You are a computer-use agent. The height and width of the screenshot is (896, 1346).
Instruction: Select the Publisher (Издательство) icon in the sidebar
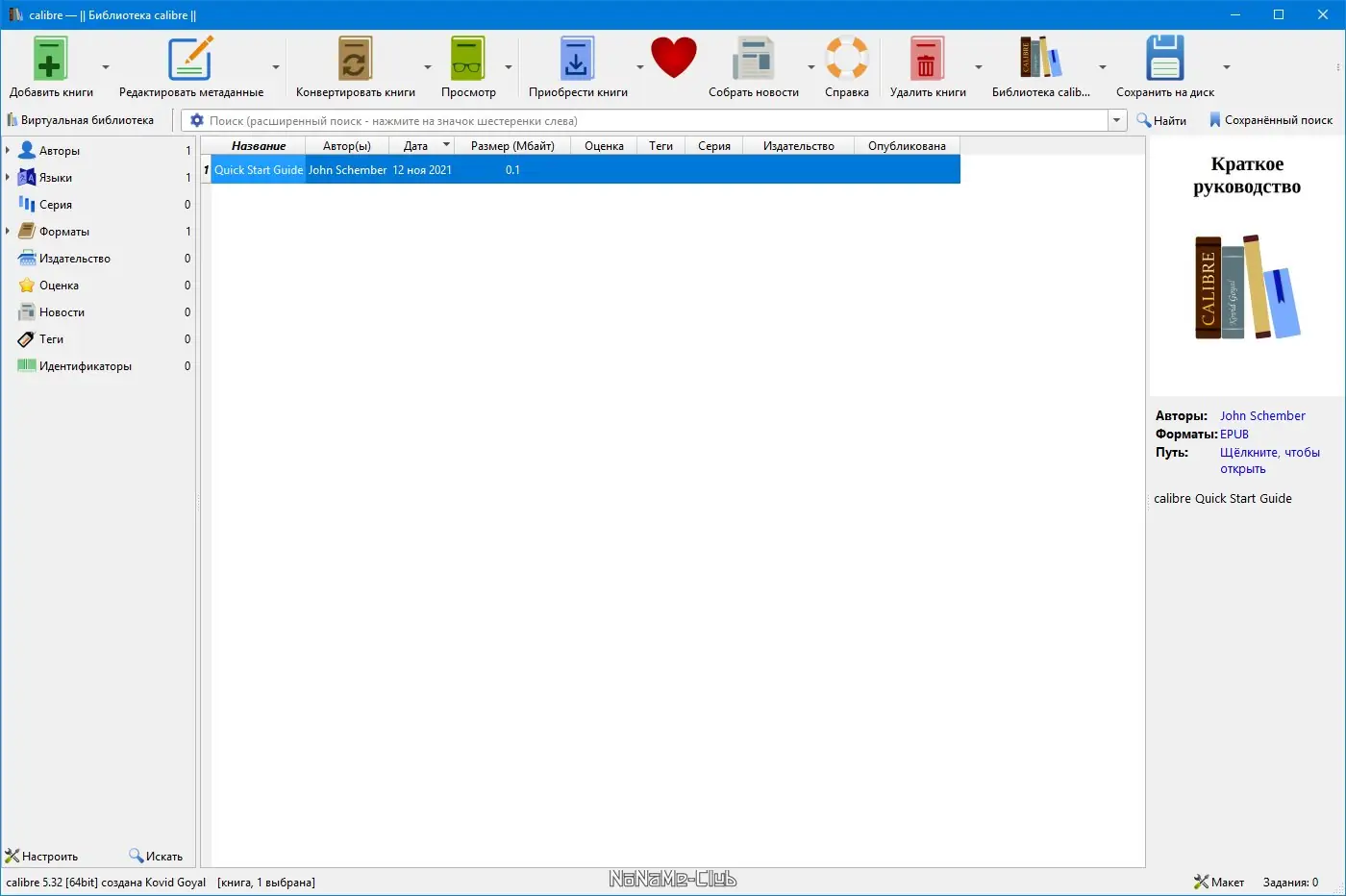(x=27, y=258)
